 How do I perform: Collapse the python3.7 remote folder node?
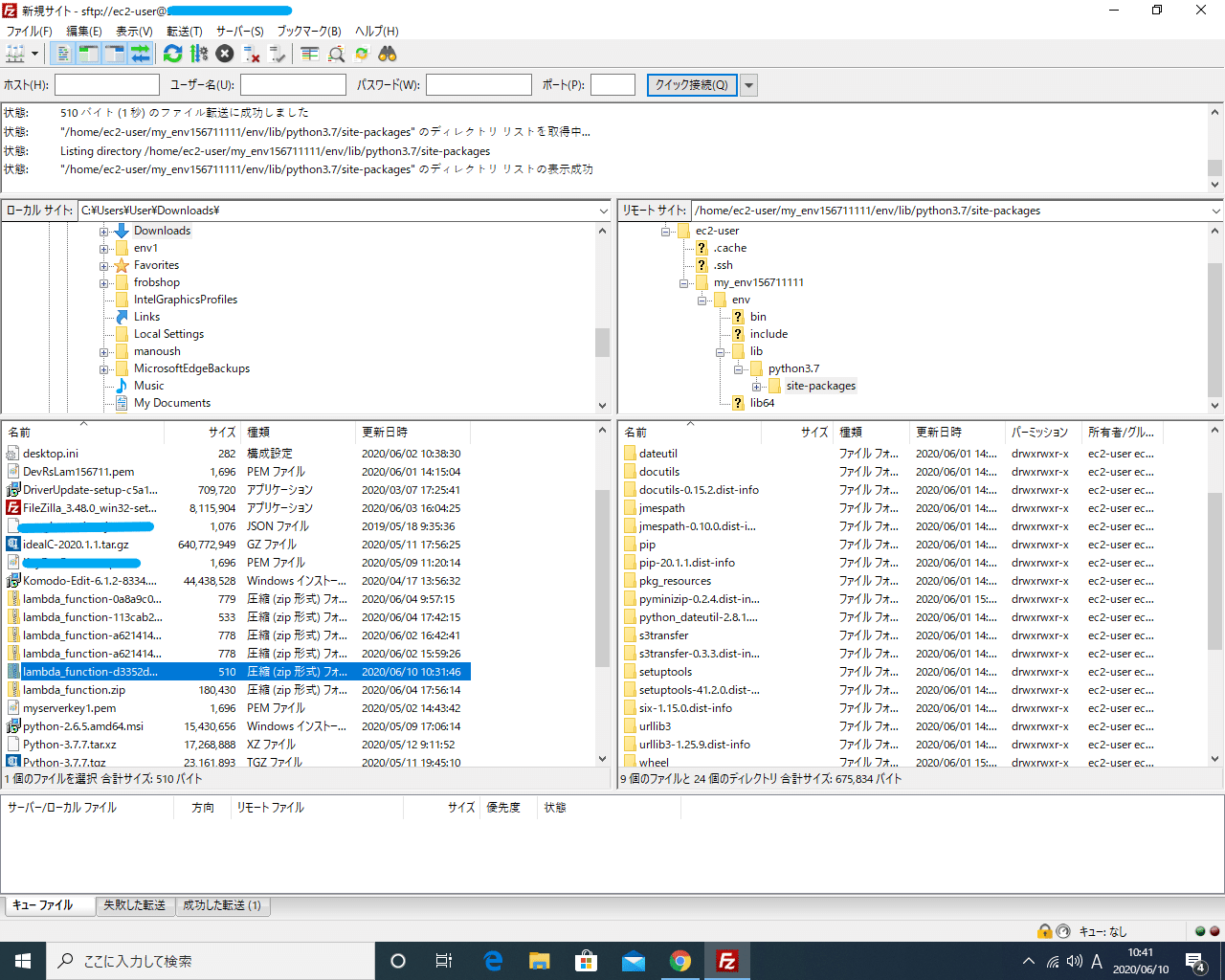click(x=738, y=368)
